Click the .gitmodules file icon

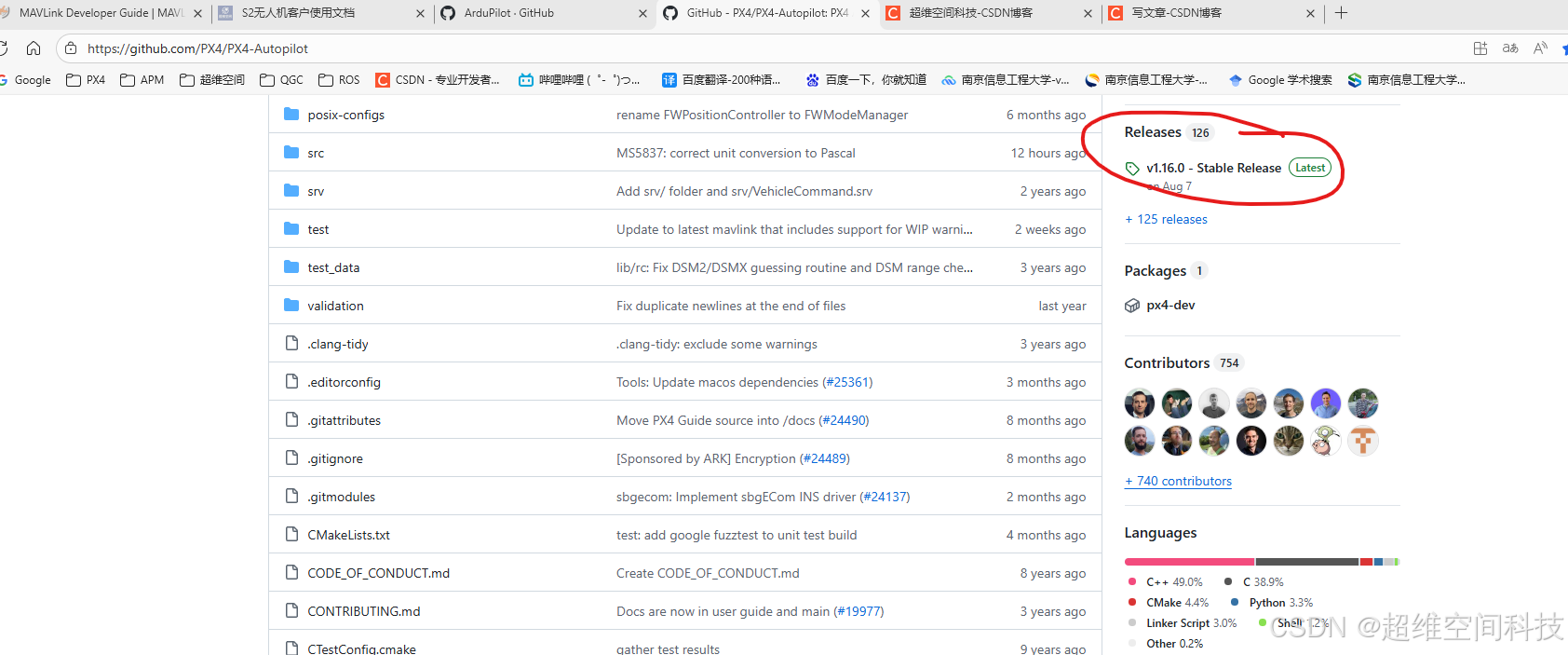[x=291, y=497]
